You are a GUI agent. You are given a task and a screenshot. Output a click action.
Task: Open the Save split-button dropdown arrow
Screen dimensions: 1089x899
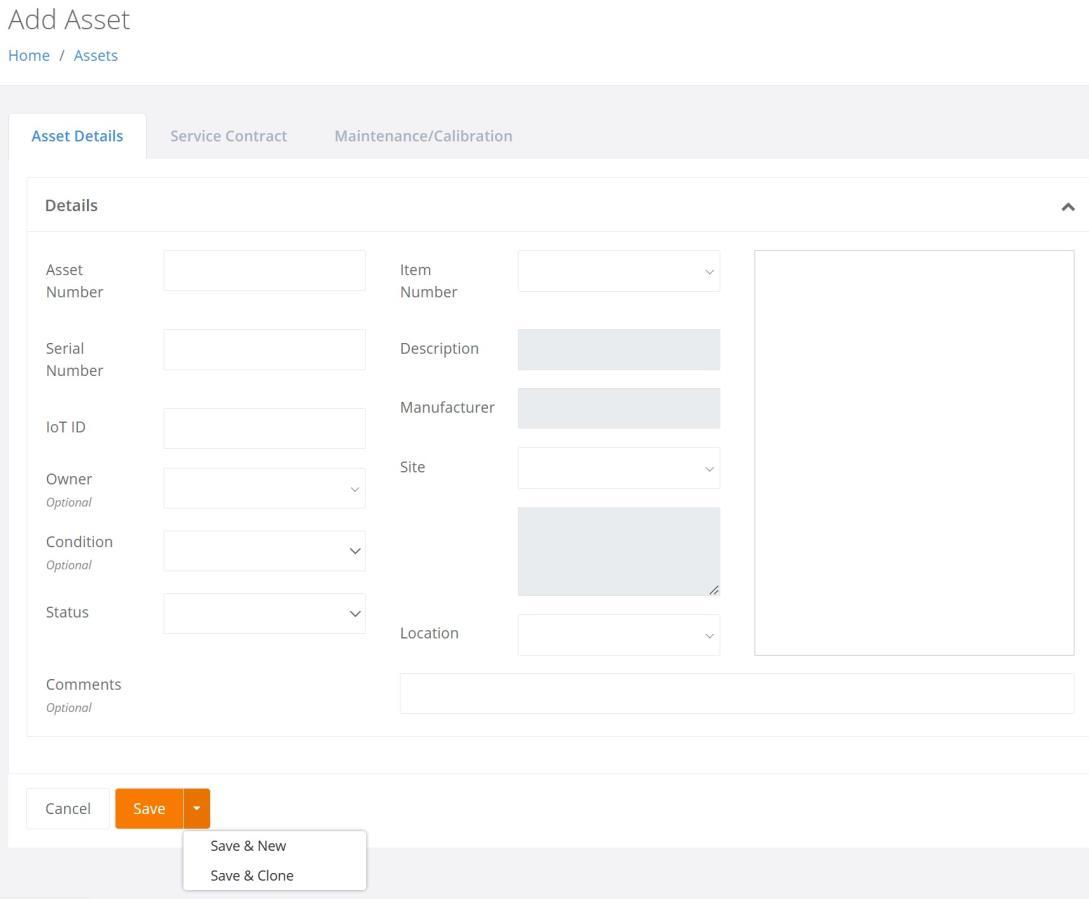197,808
